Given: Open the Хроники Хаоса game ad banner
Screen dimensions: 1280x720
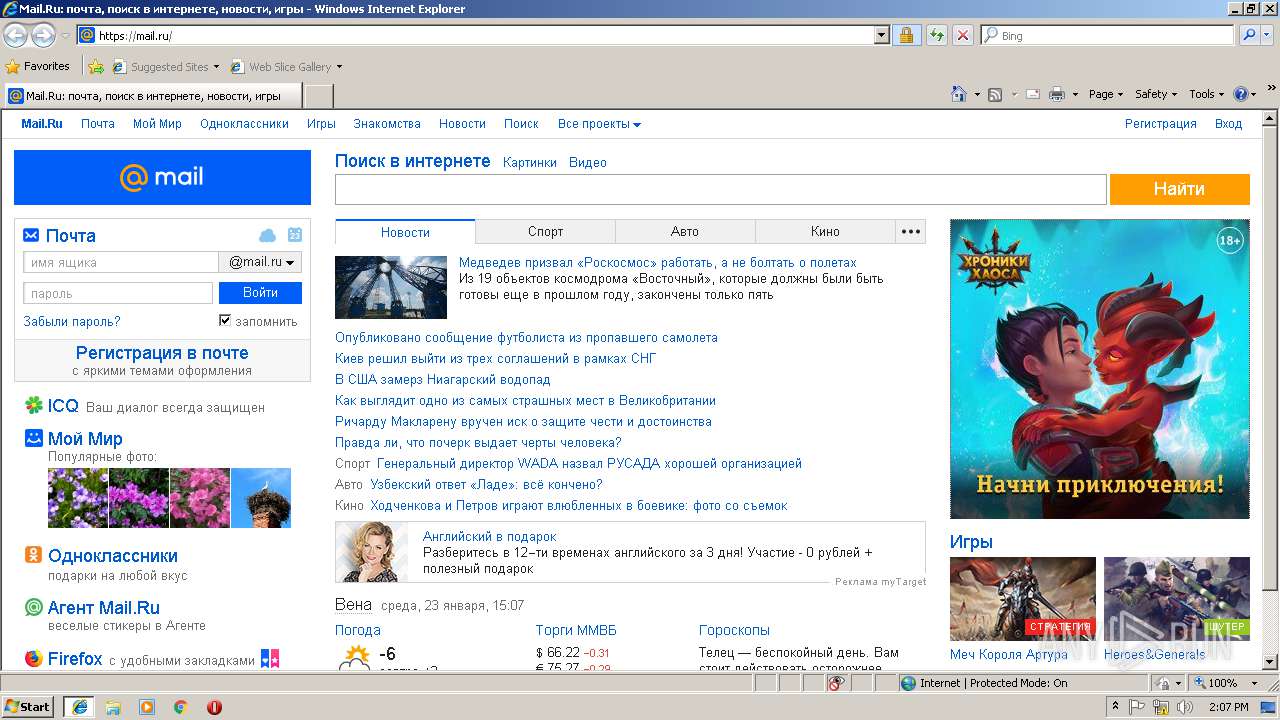Looking at the screenshot, I should coord(1100,369).
